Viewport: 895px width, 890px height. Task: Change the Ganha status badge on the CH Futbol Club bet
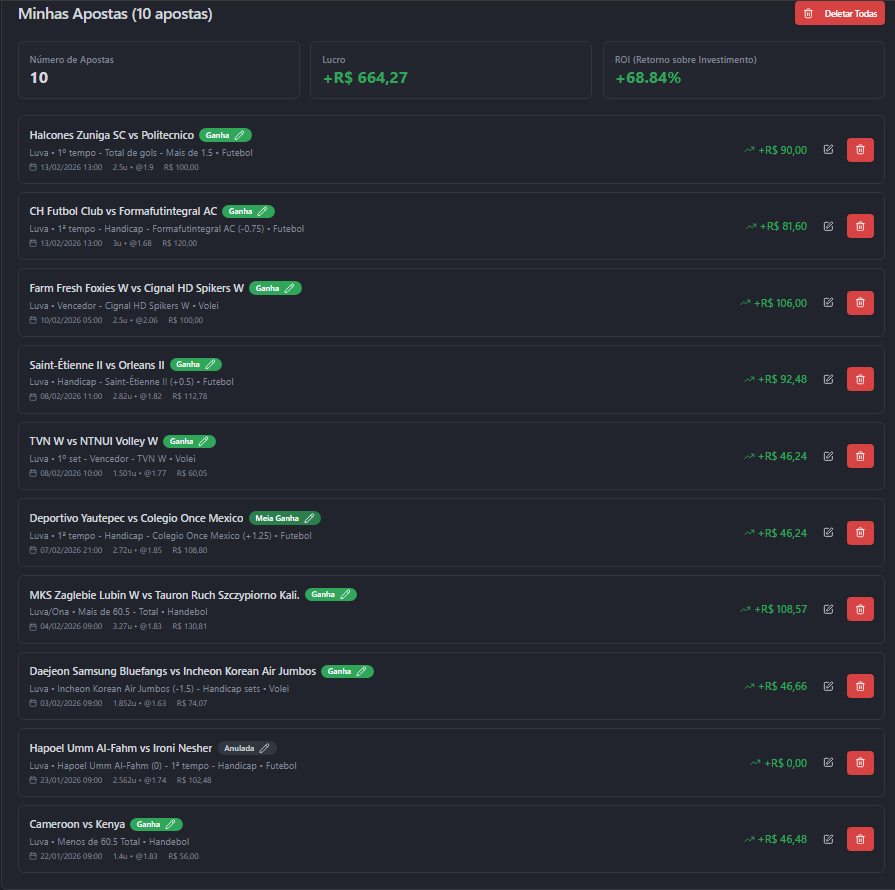point(248,211)
